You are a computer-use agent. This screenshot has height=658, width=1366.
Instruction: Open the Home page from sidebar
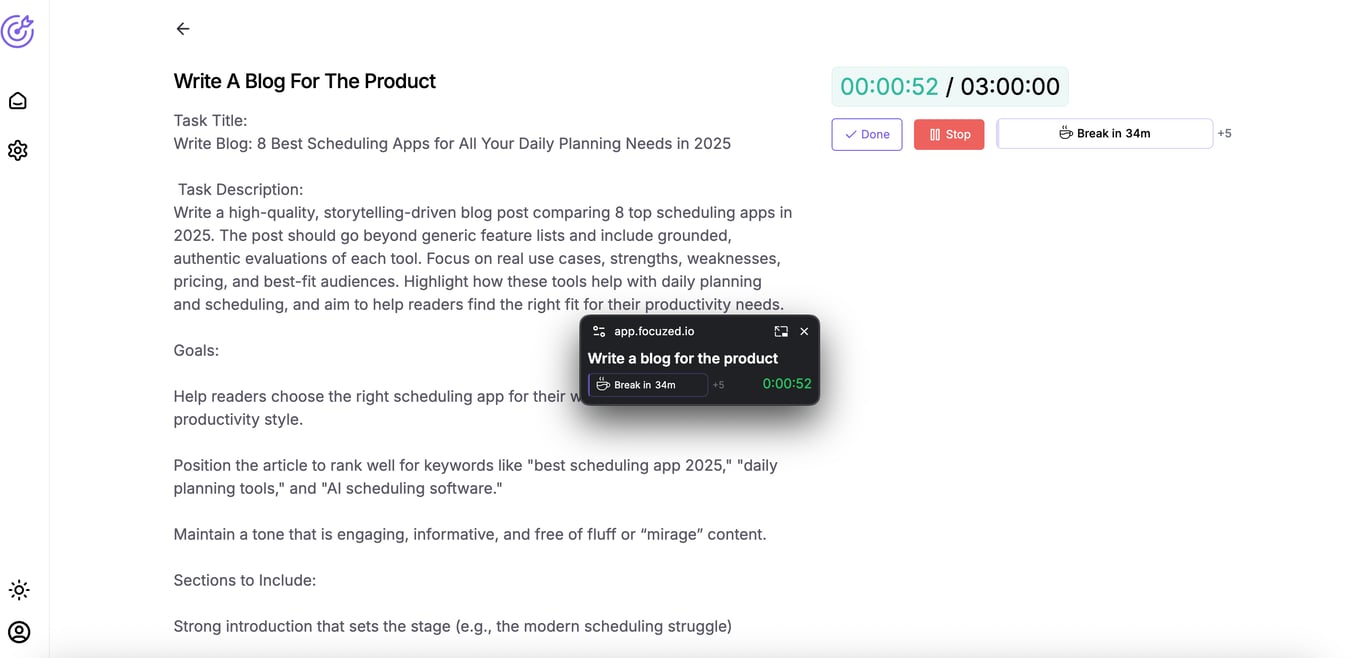point(18,101)
